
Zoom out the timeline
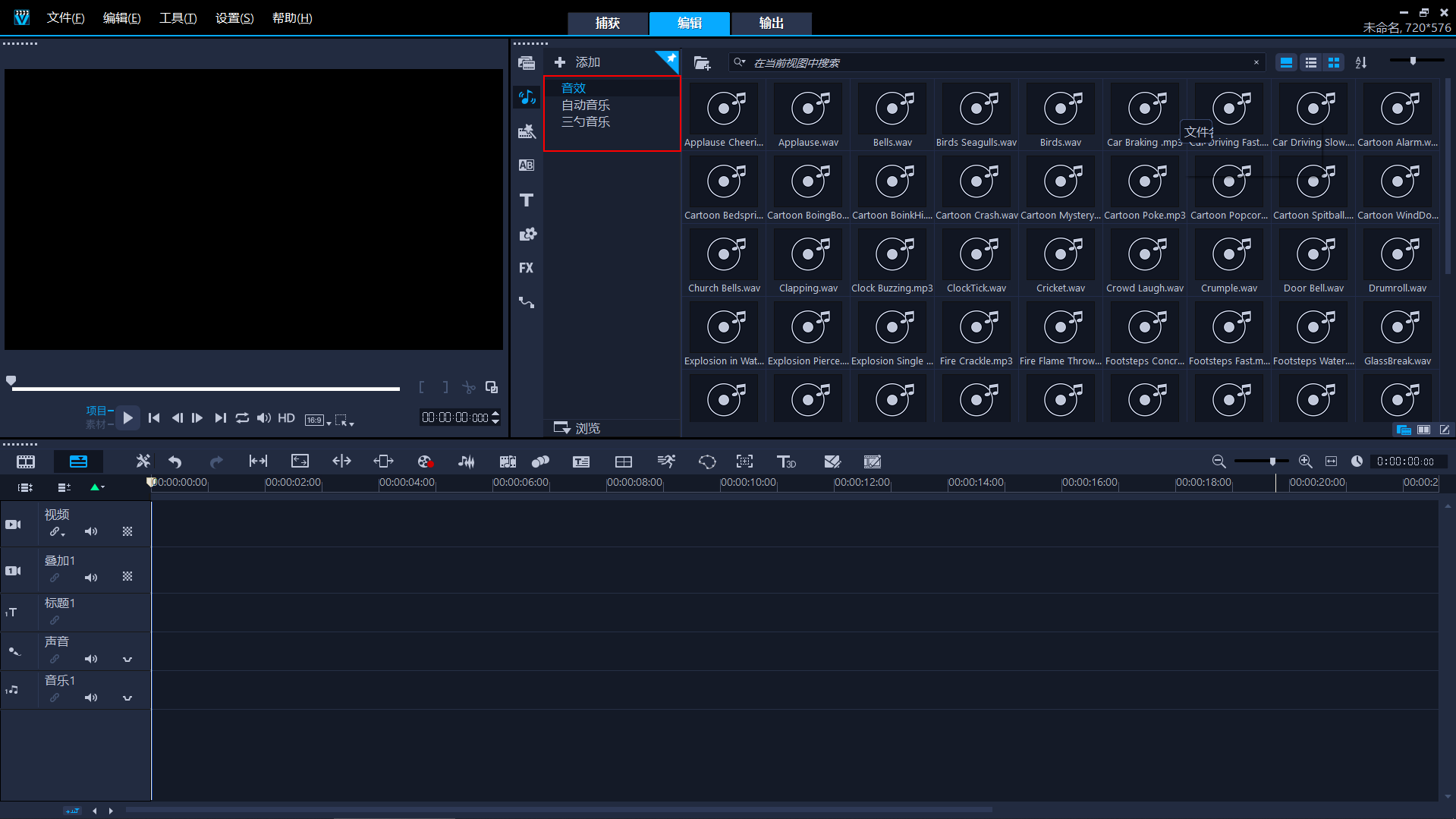coord(1219,461)
